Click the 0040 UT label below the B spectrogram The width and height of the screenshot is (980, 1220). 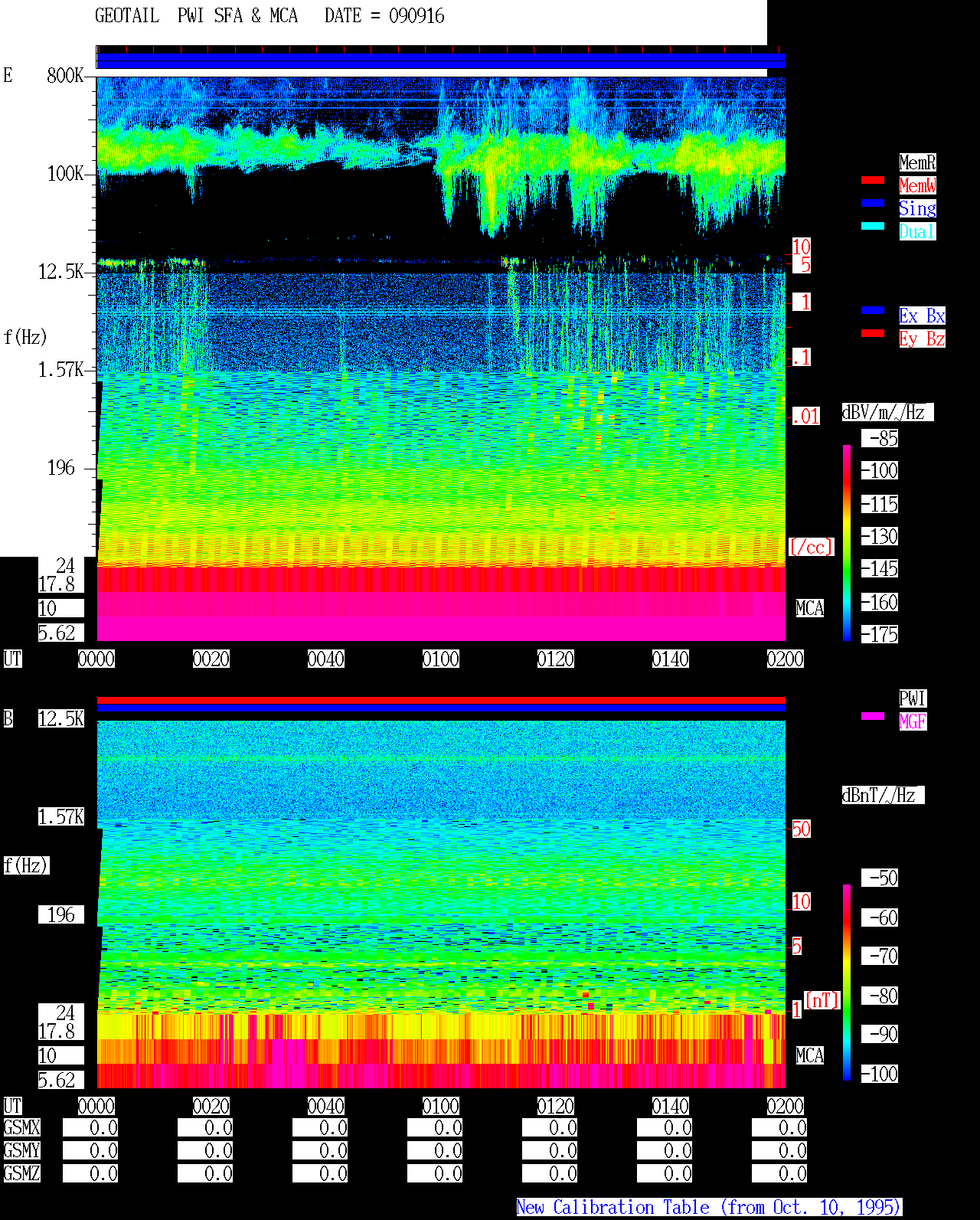326,1106
